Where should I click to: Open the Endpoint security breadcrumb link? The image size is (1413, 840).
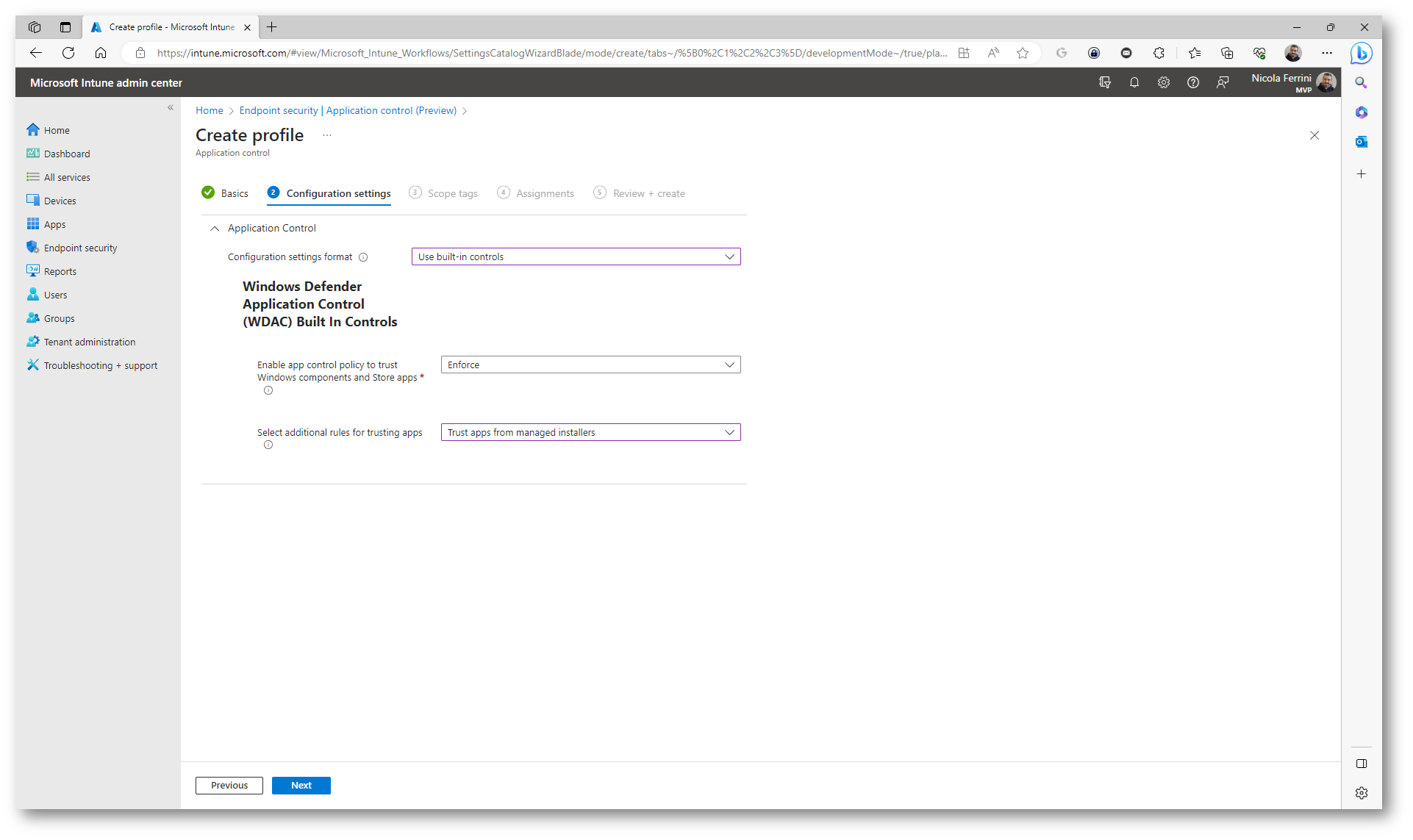(x=348, y=110)
